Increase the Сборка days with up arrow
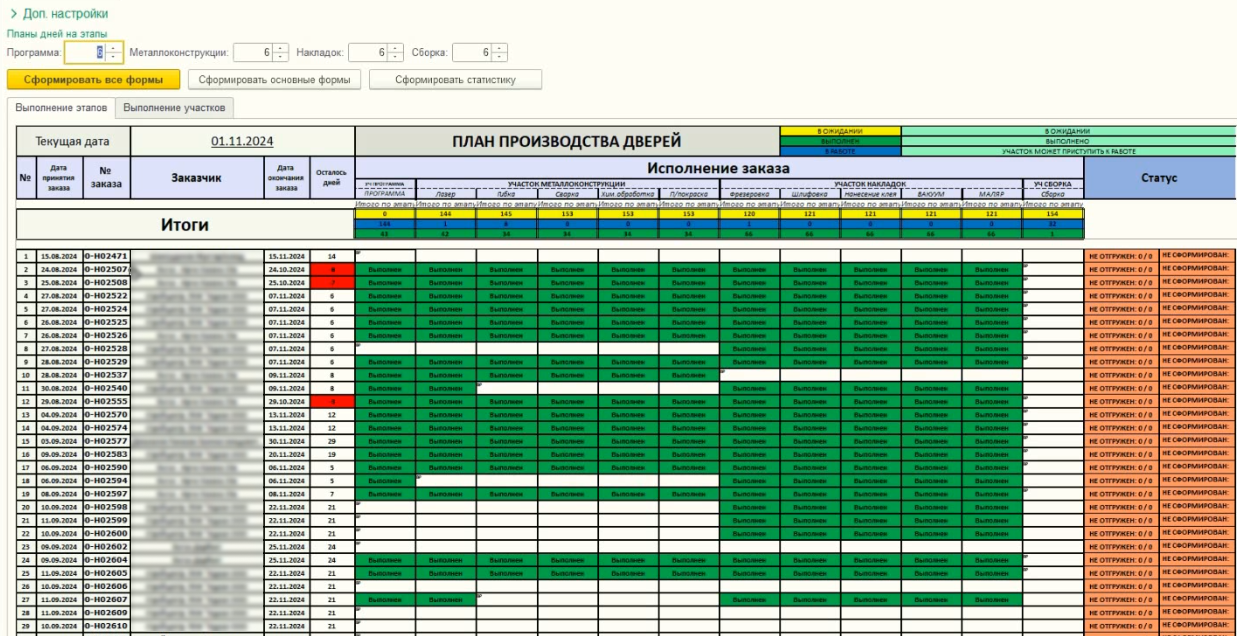This screenshot has width=1237, height=636. click(x=499, y=47)
